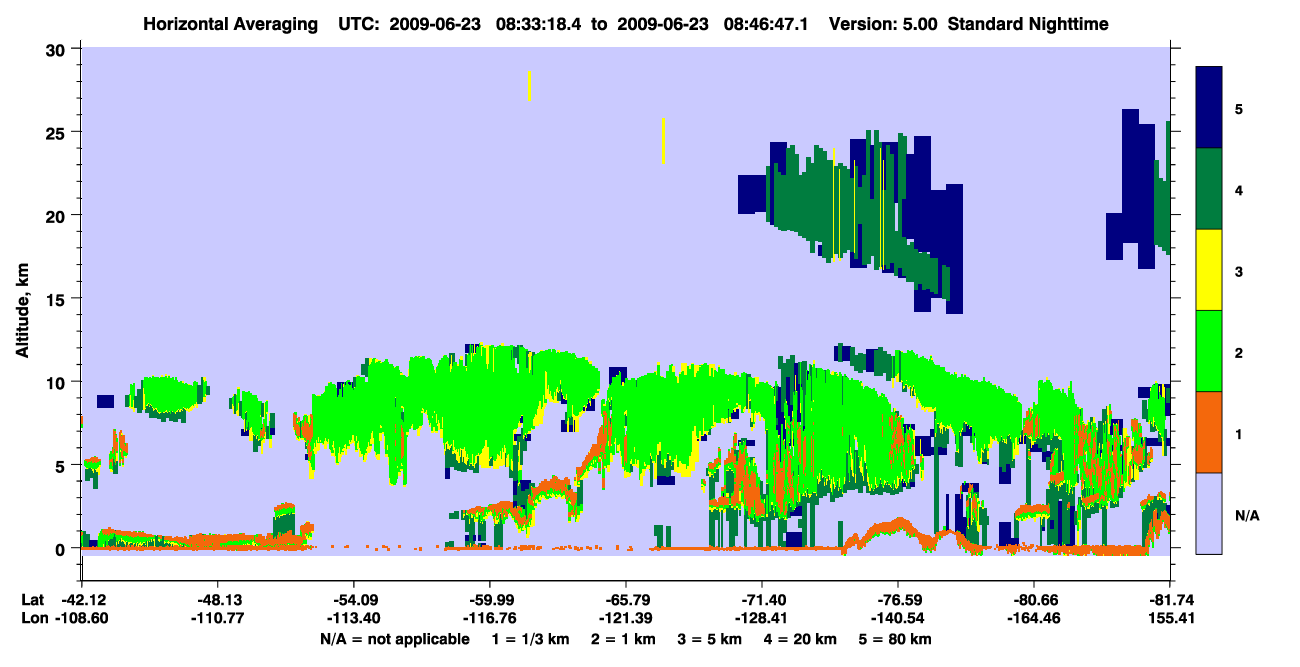The image size is (1300, 667).
Task: Click the 'Lon' row label
Action: 33,618
